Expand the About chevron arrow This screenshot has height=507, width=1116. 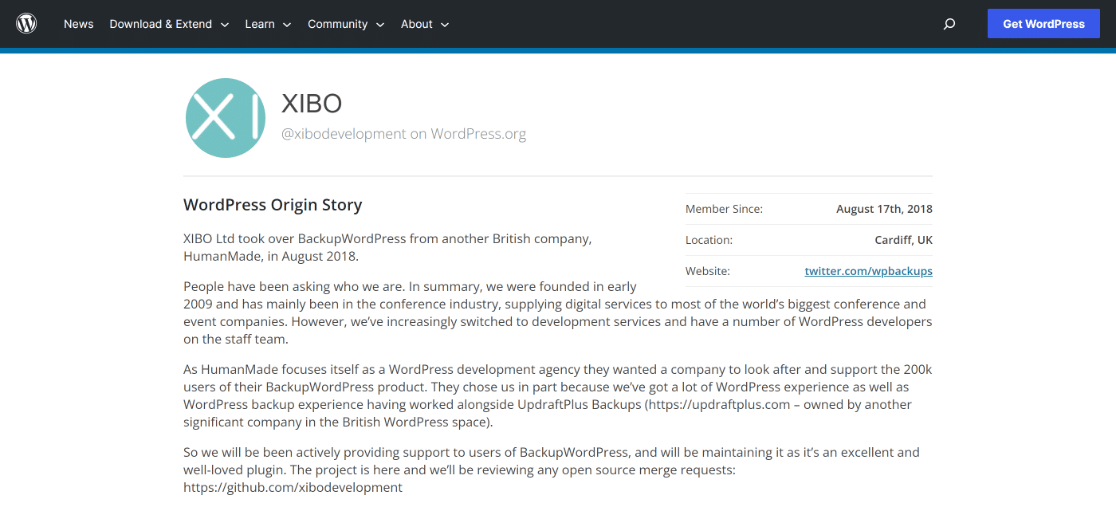(445, 25)
